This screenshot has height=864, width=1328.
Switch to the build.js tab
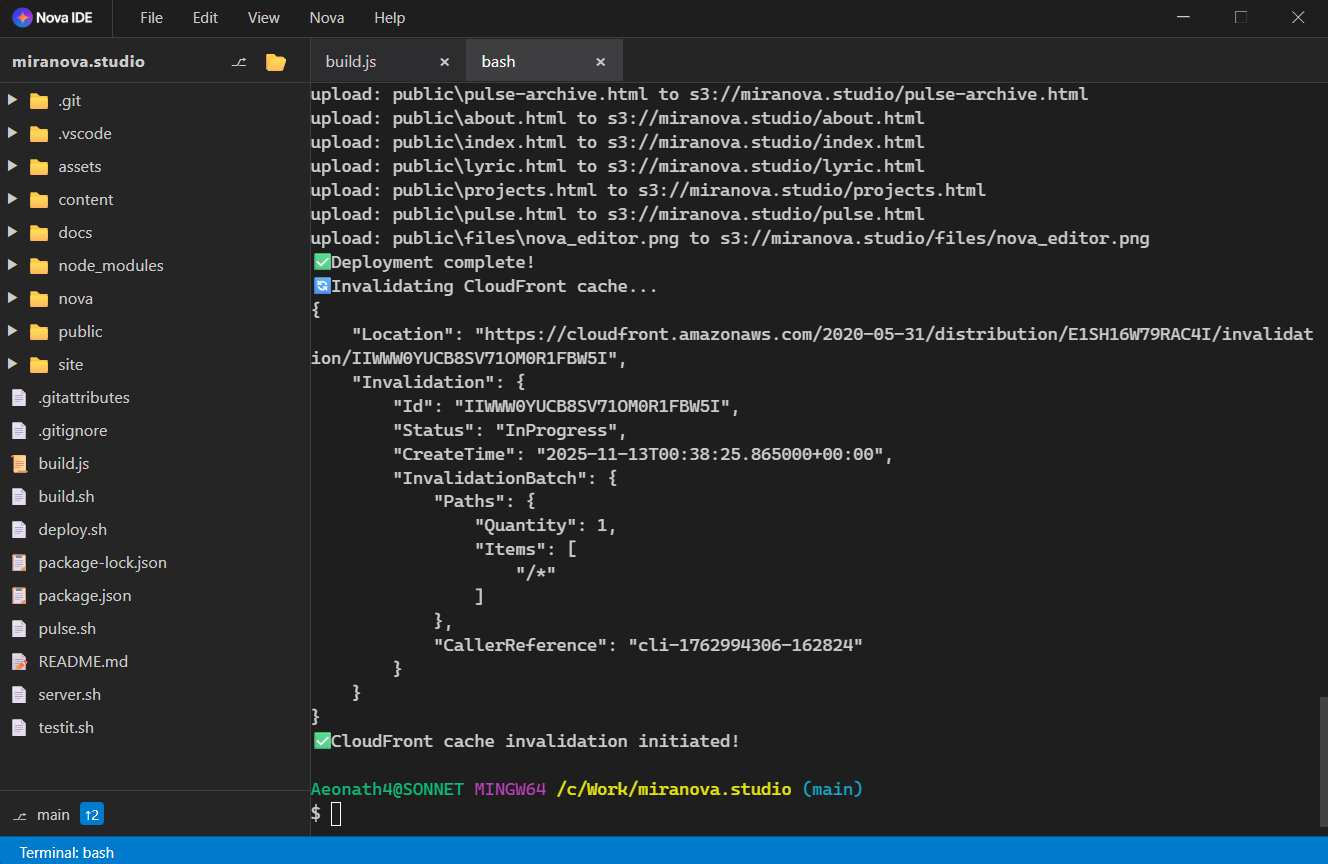[350, 60]
